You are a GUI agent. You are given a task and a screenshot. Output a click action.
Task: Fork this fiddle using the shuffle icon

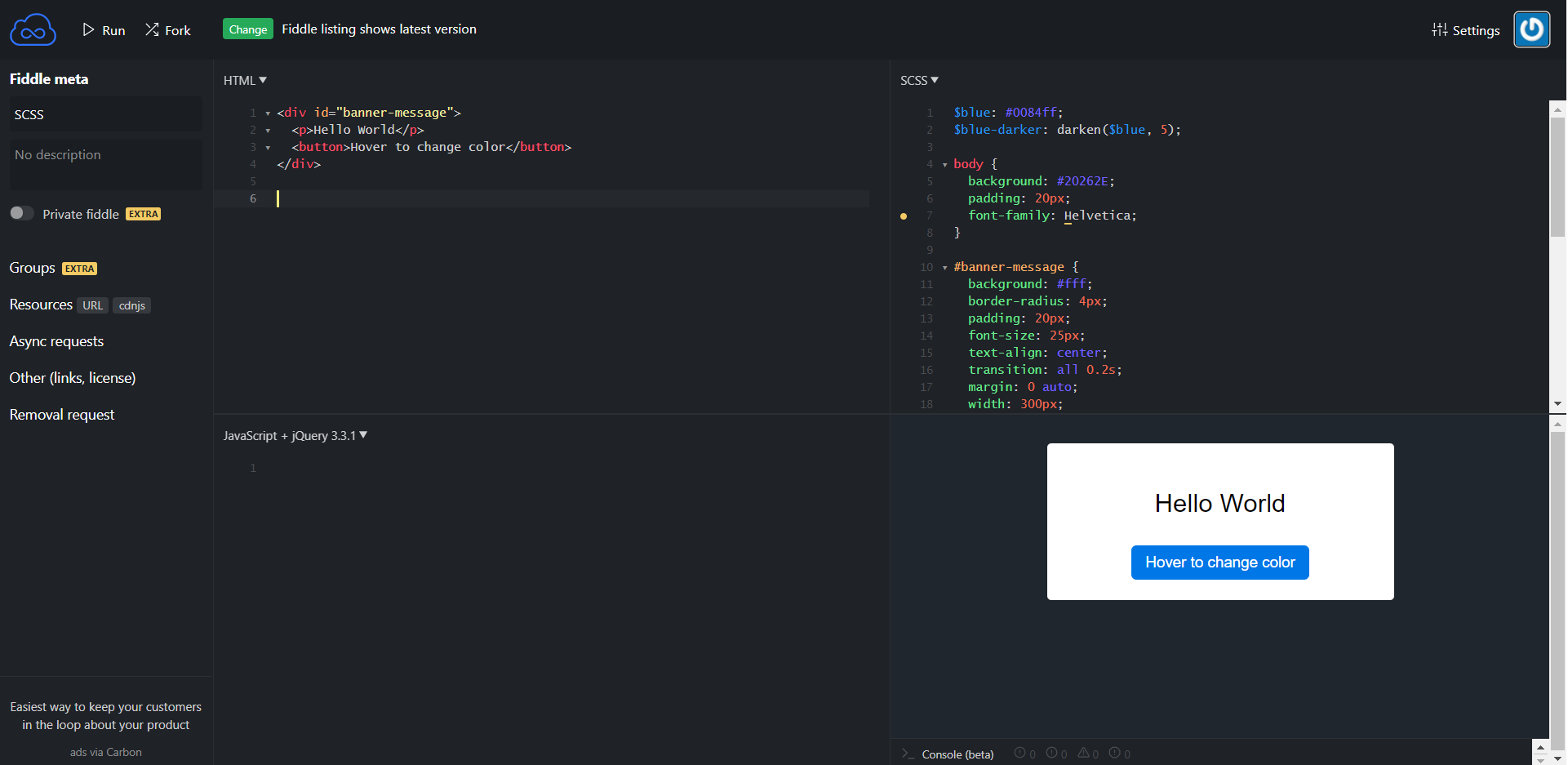(x=153, y=30)
